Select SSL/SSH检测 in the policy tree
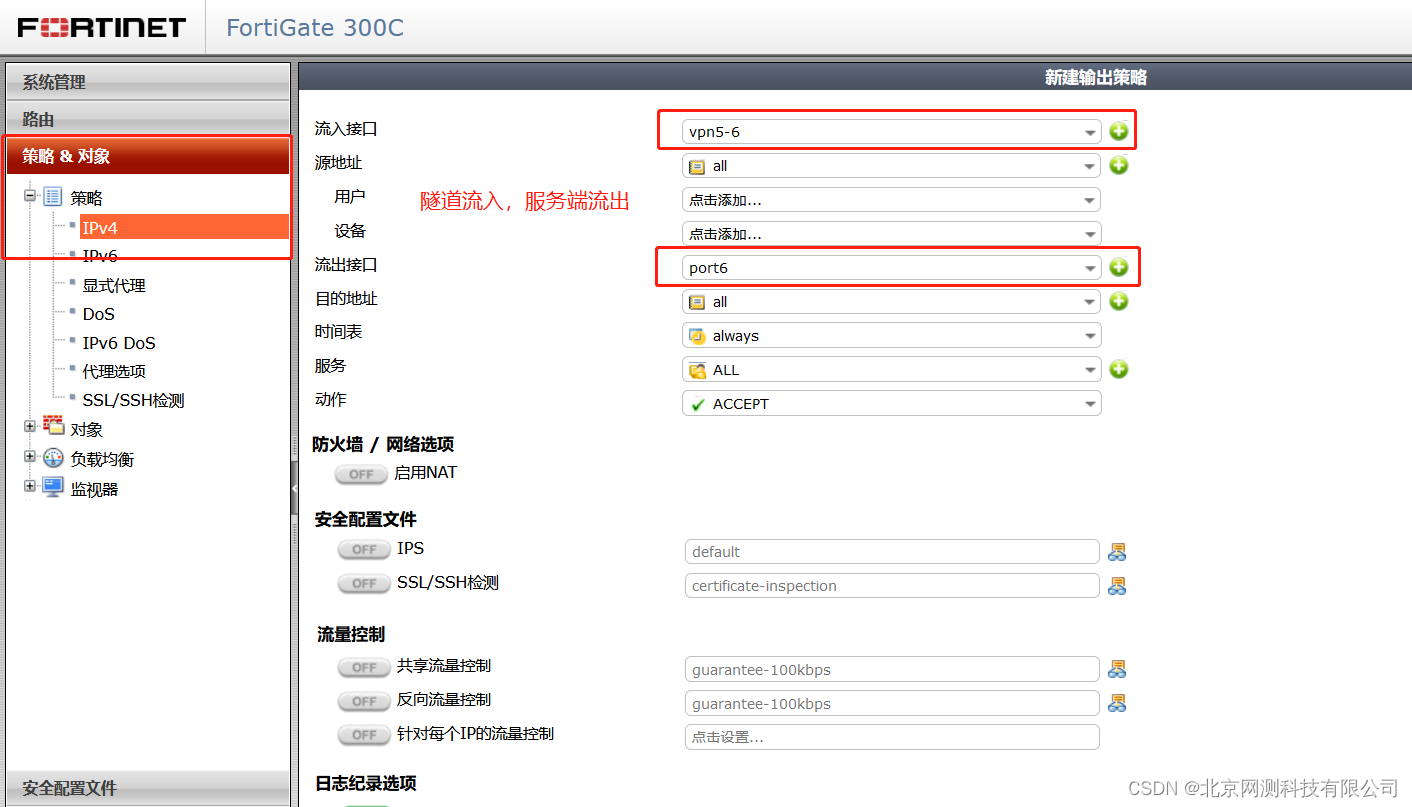Viewport: 1412px width, 807px height. tap(134, 400)
